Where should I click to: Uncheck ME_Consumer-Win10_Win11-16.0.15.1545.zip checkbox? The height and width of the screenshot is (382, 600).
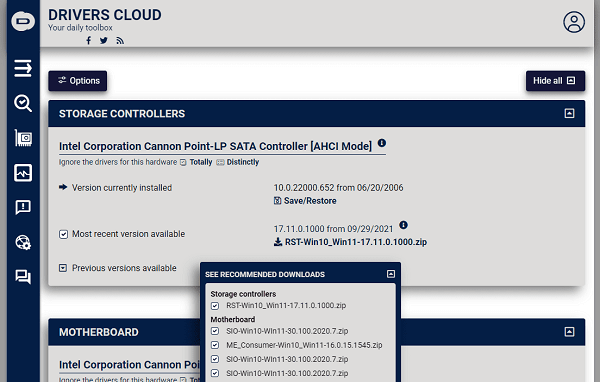pyautogui.click(x=215, y=345)
